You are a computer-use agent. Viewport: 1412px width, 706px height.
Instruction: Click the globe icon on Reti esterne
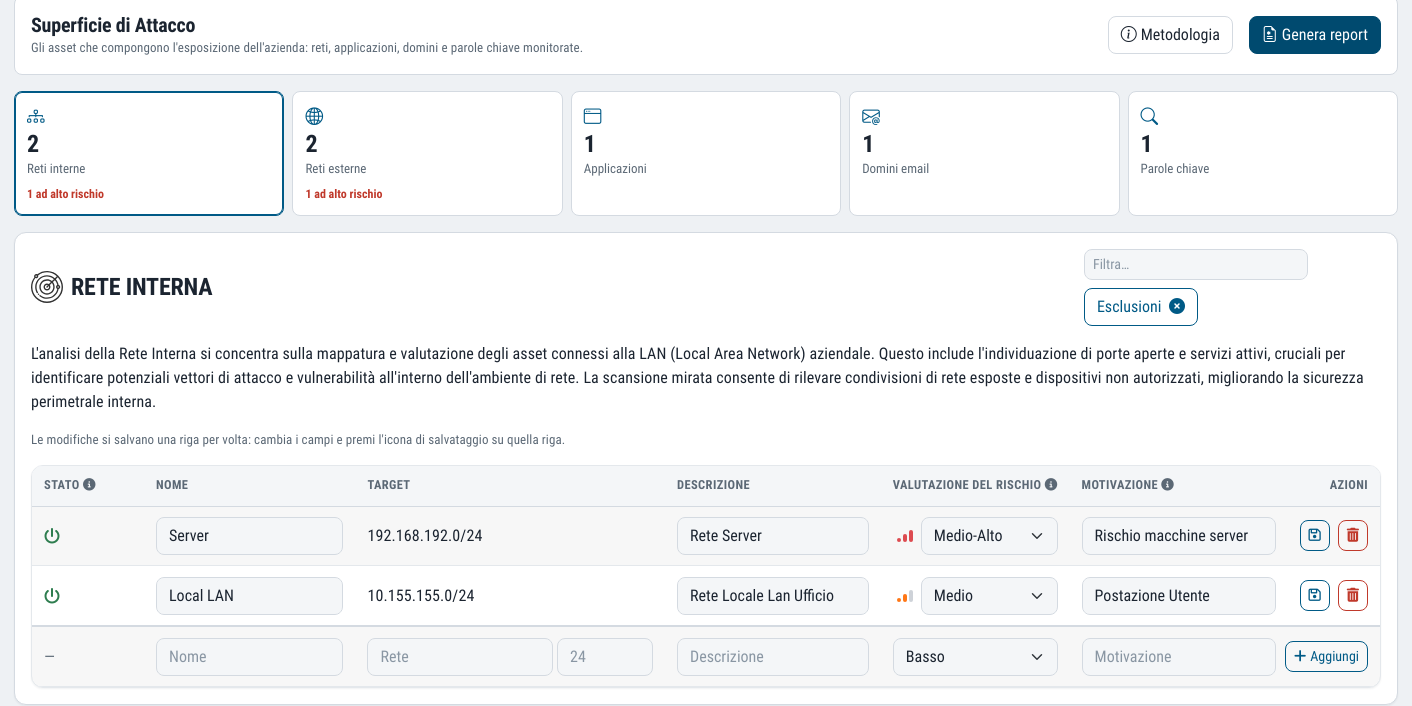pyautogui.click(x=315, y=117)
